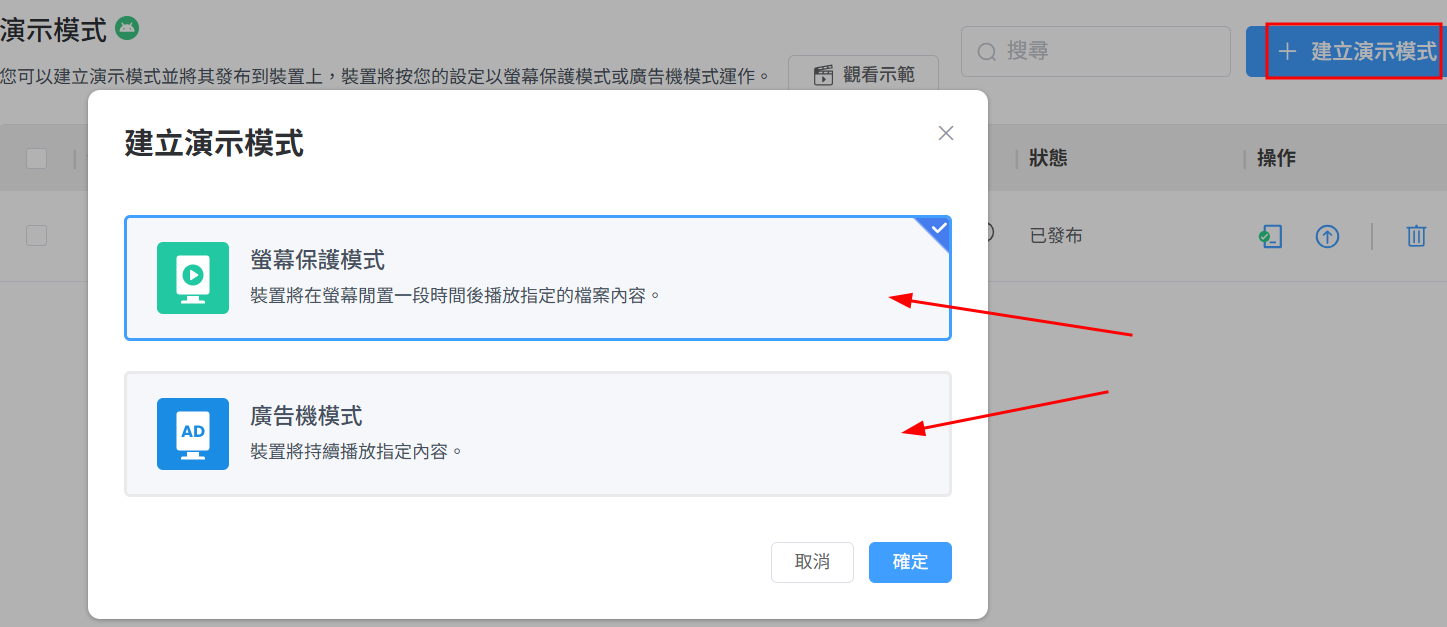This screenshot has height=627, width=1447.
Task: Toggle the select-all checkbox in table header
Action: click(x=37, y=158)
